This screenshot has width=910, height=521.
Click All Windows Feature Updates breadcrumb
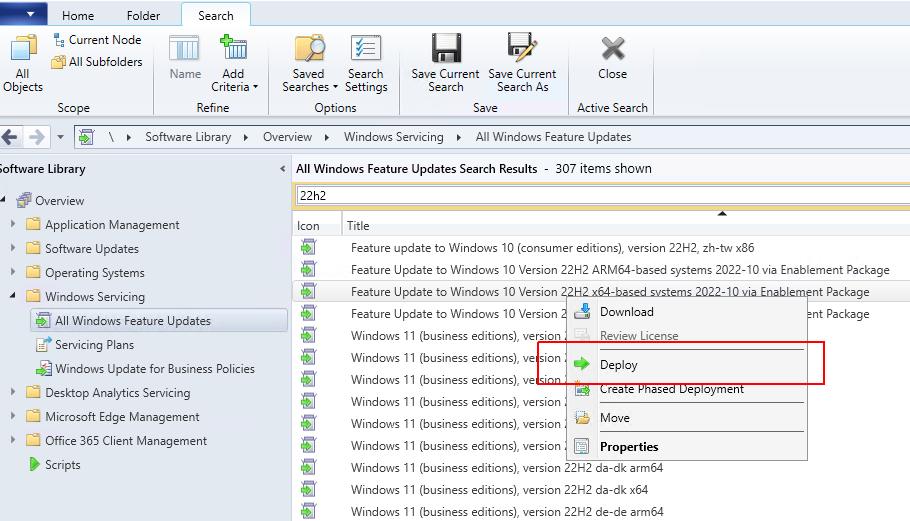click(553, 137)
